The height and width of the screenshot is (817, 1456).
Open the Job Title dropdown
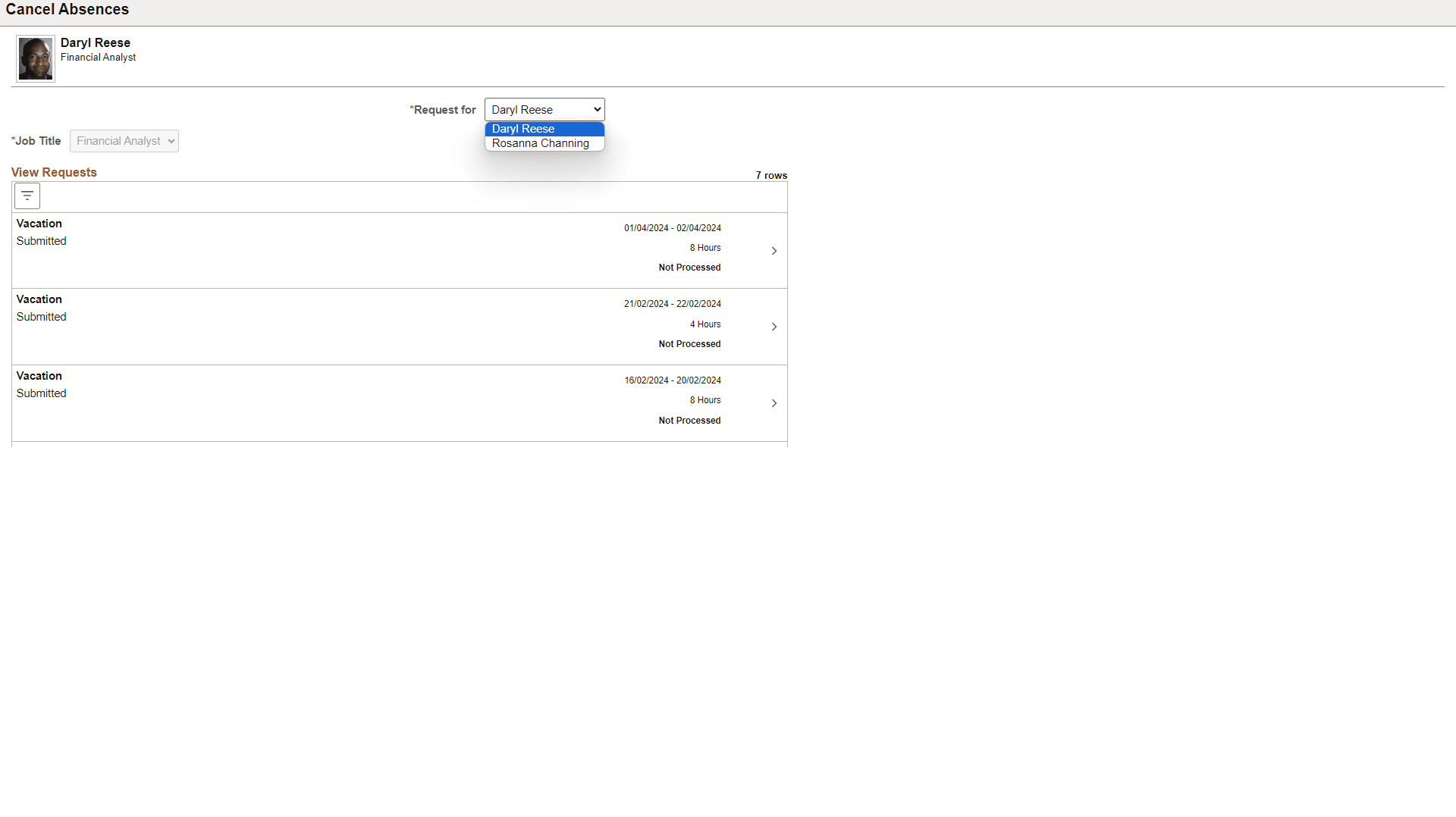point(124,140)
